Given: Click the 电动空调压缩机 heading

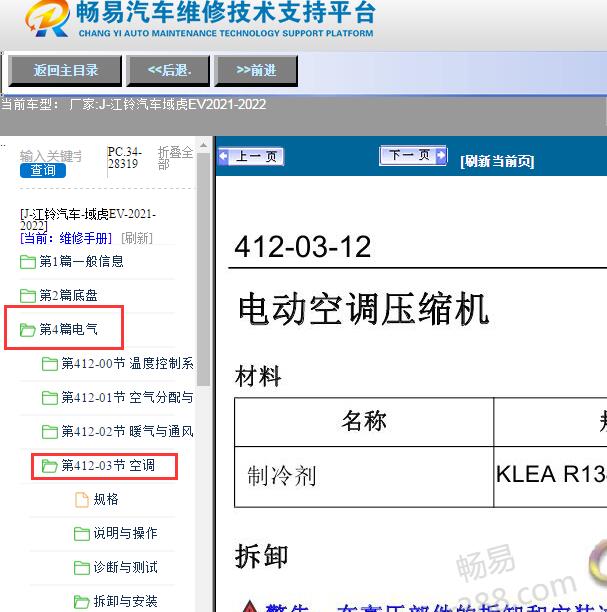Looking at the screenshot, I should coord(363,309).
